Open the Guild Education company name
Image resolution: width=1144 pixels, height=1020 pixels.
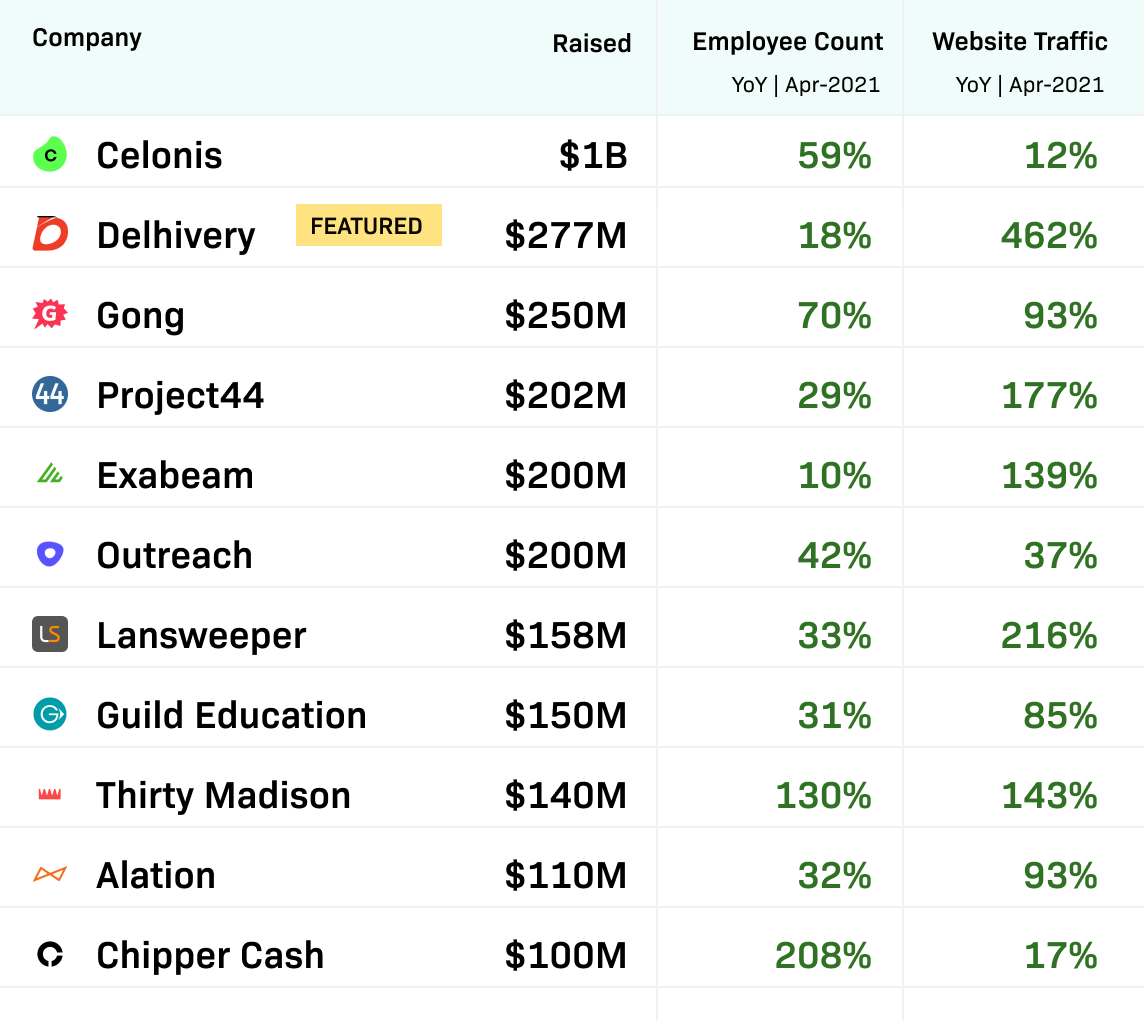click(x=231, y=715)
